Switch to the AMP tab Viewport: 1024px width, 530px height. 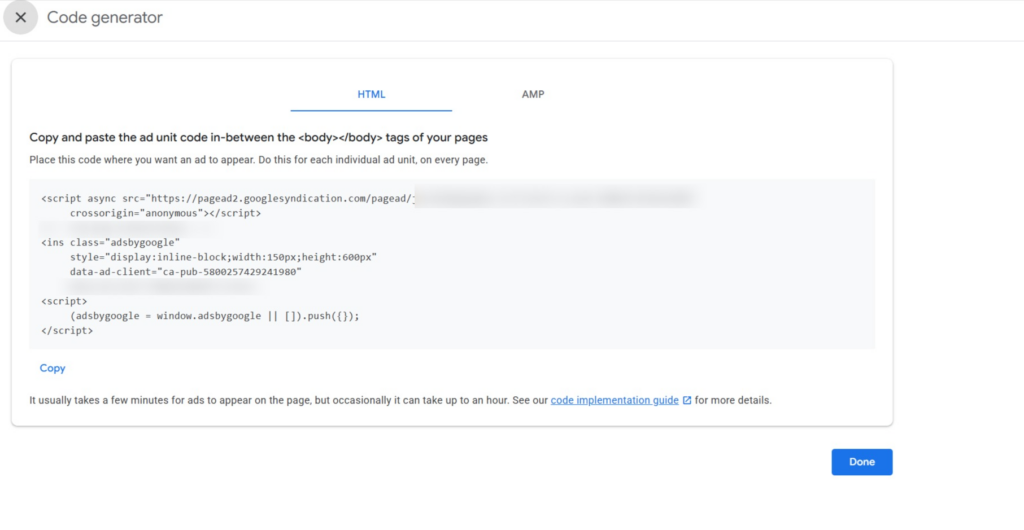pos(533,94)
